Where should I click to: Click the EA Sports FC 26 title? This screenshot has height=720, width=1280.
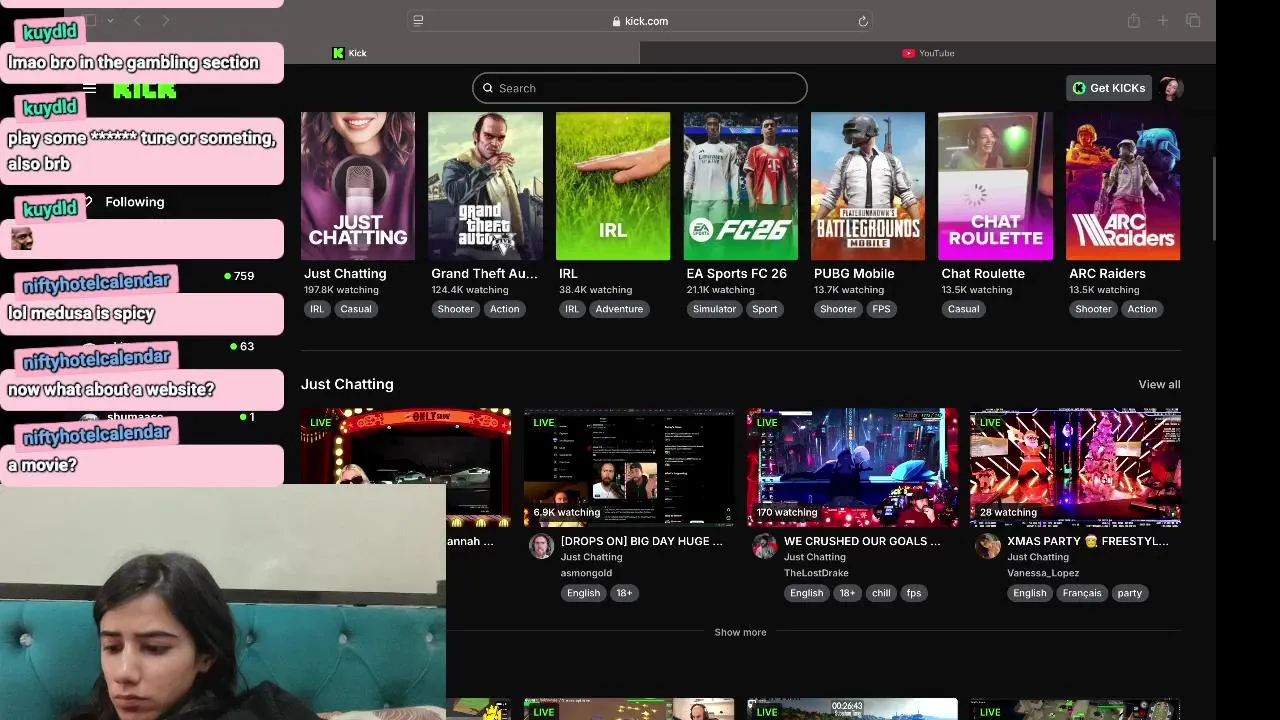point(736,273)
